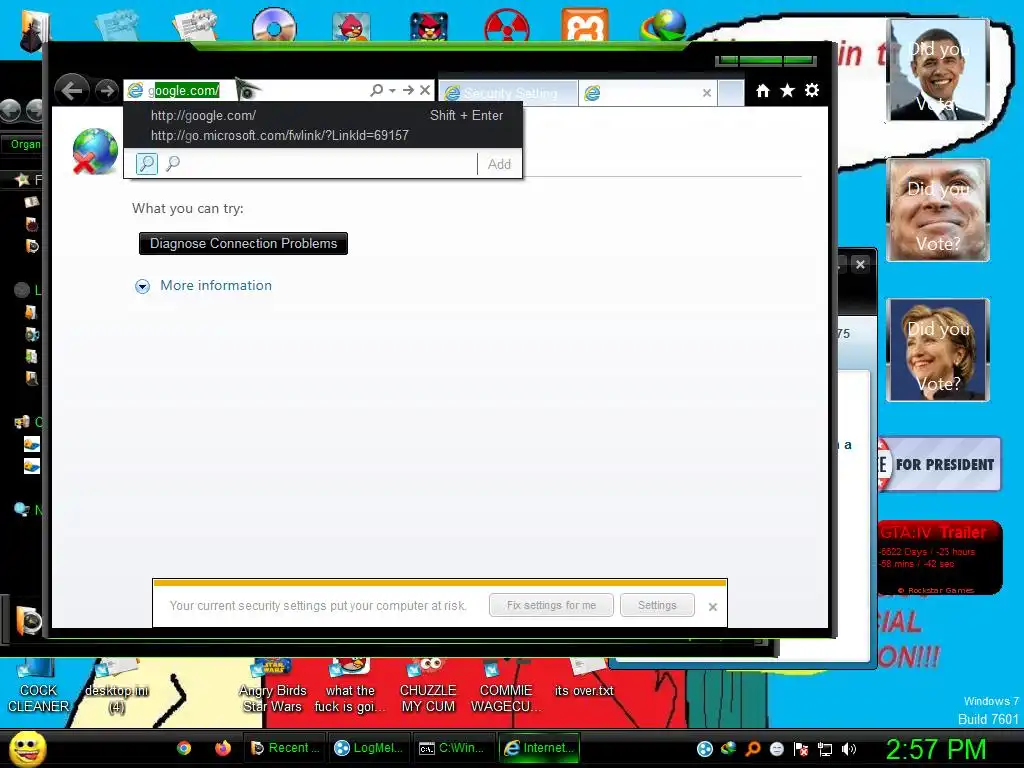
Task: Switch to the Recent taskbar window
Action: tap(285, 748)
